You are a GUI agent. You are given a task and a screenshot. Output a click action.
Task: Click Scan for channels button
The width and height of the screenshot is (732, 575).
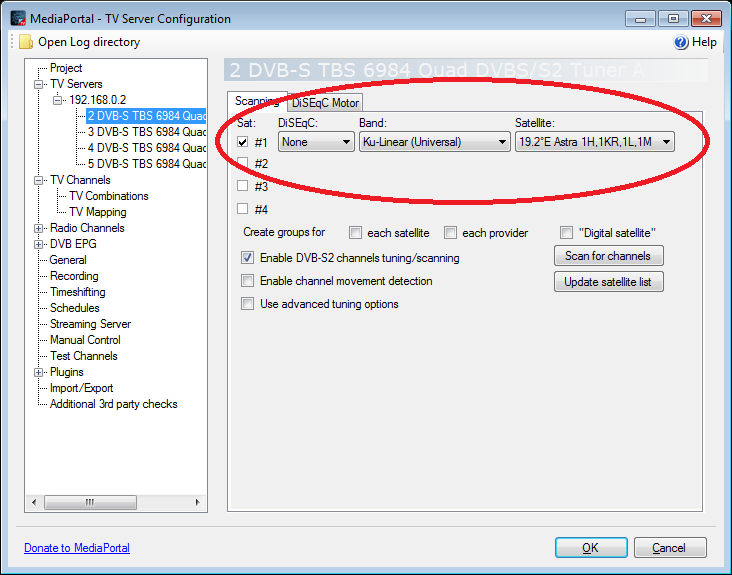[x=608, y=256]
